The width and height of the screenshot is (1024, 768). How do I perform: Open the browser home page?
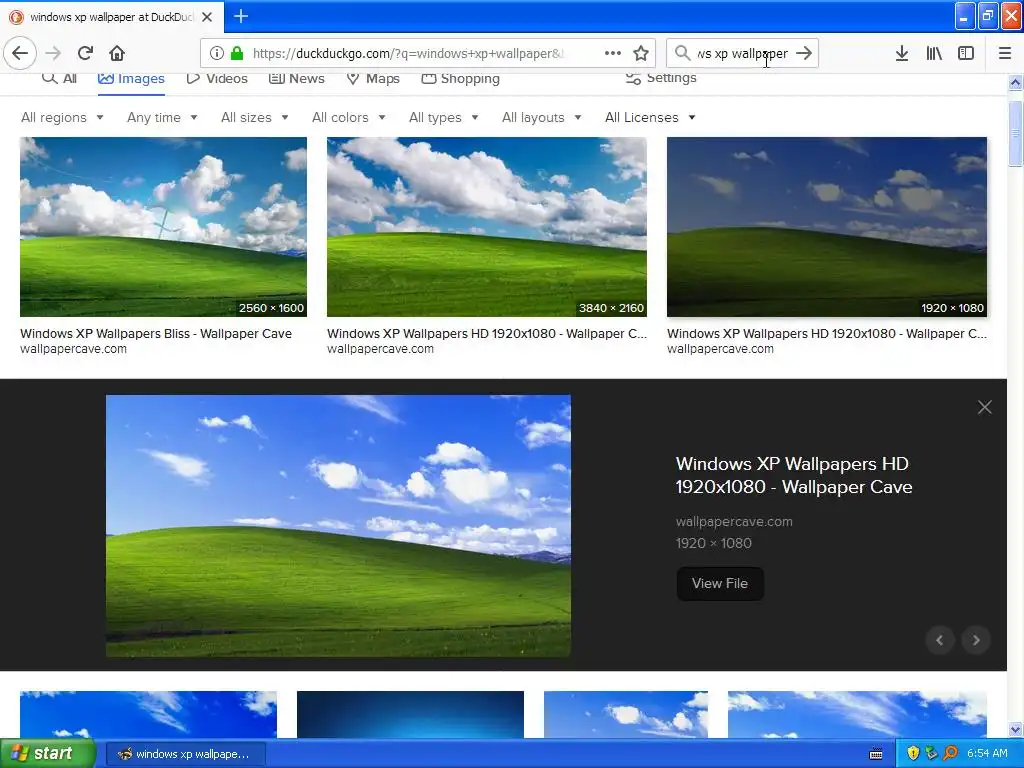click(x=117, y=53)
